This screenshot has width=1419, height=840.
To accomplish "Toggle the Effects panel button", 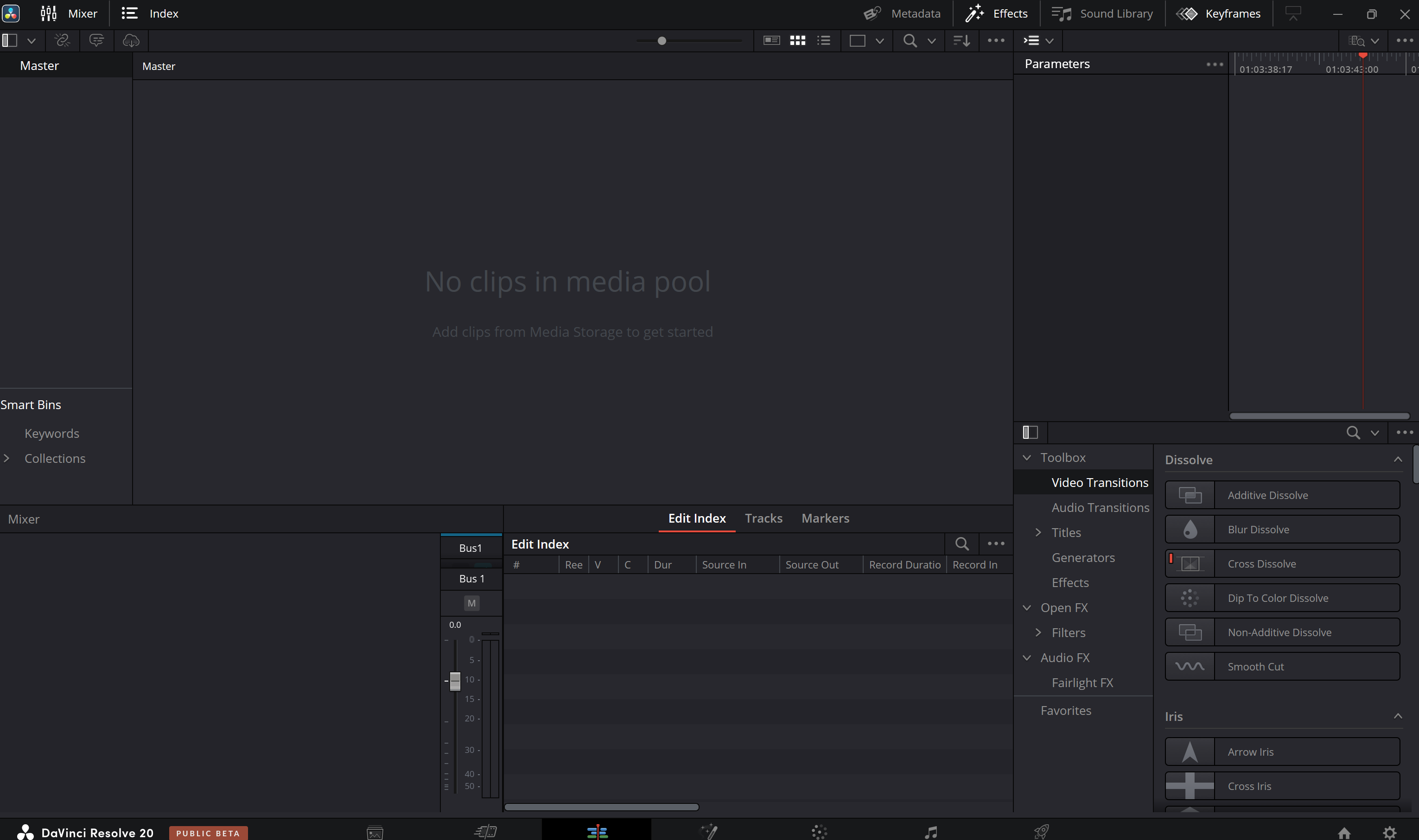I will coord(996,13).
